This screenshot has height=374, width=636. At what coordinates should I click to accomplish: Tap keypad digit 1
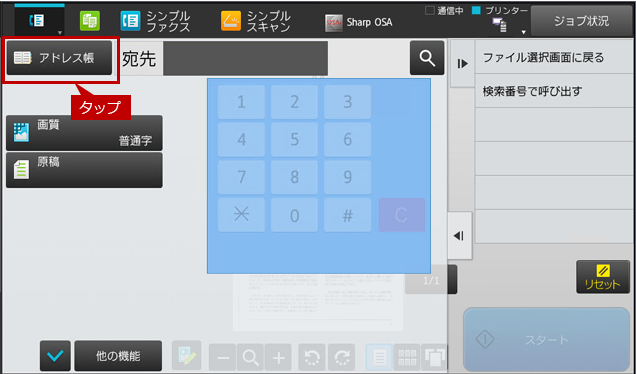241,102
